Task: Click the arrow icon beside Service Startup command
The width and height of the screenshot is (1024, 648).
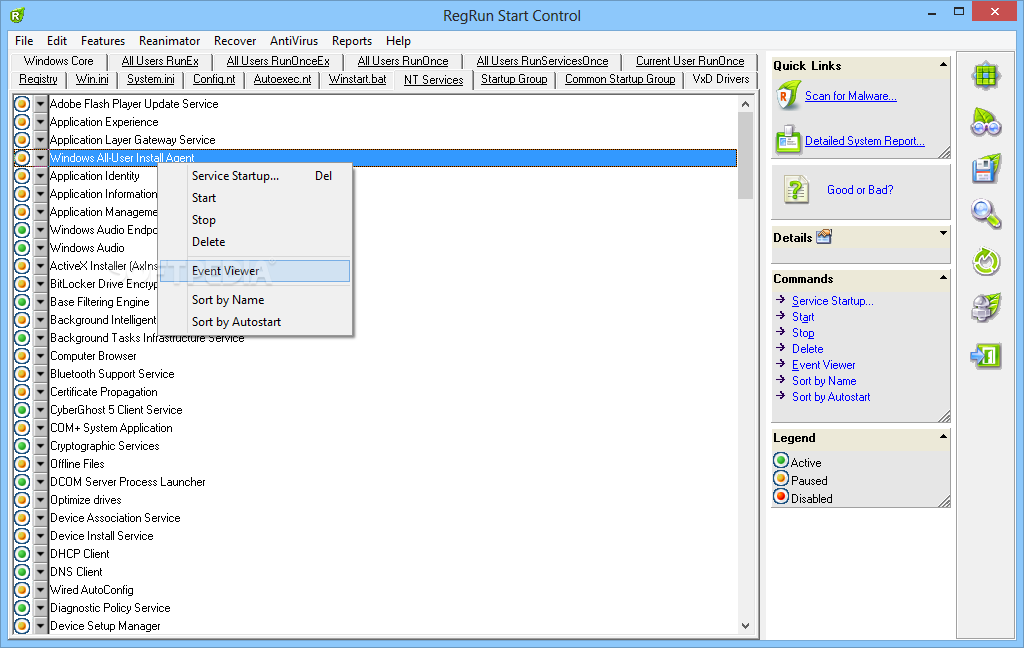Action: pyautogui.click(x=780, y=300)
